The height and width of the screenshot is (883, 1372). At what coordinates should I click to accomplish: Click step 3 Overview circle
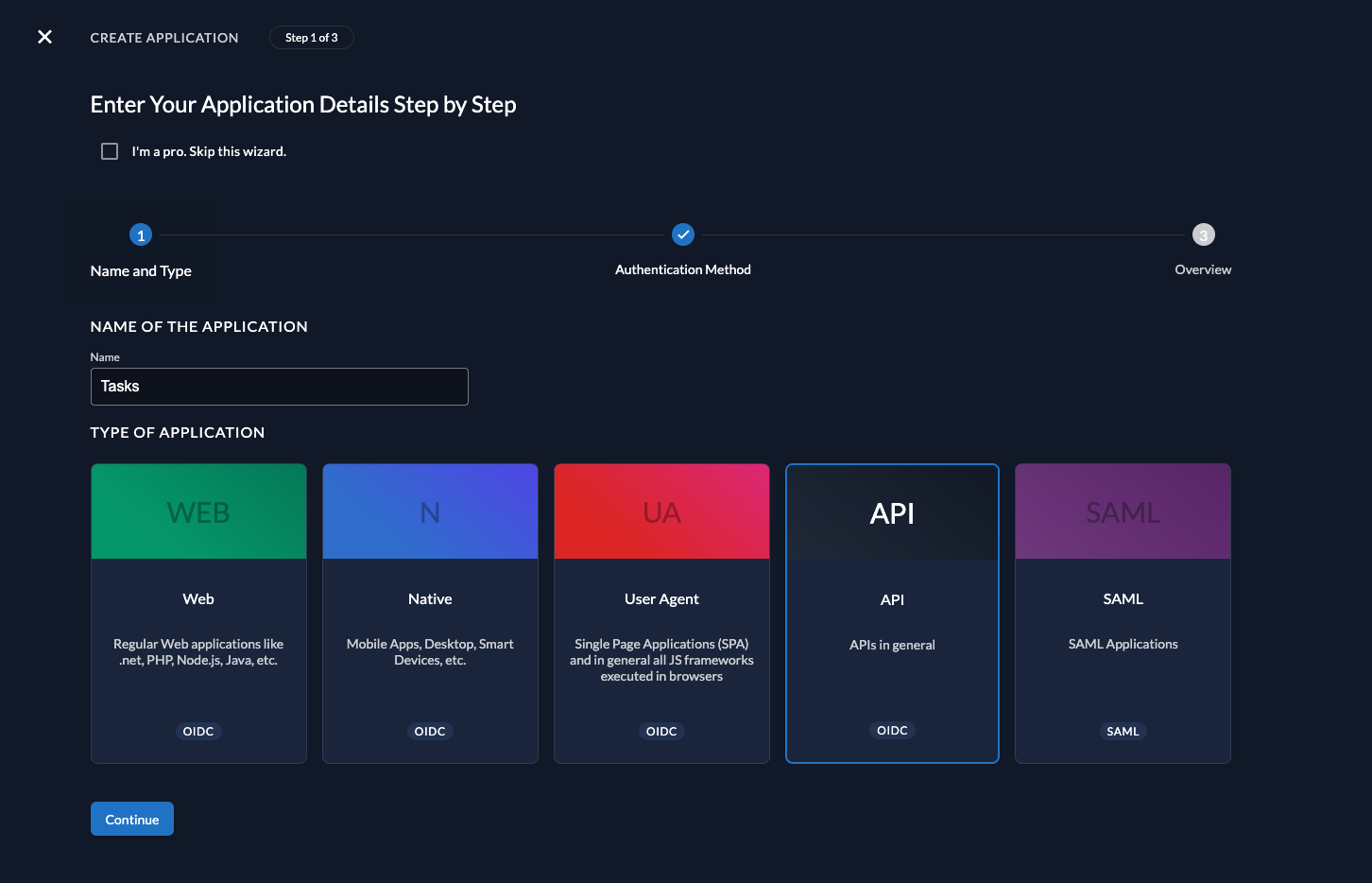pos(1203,234)
